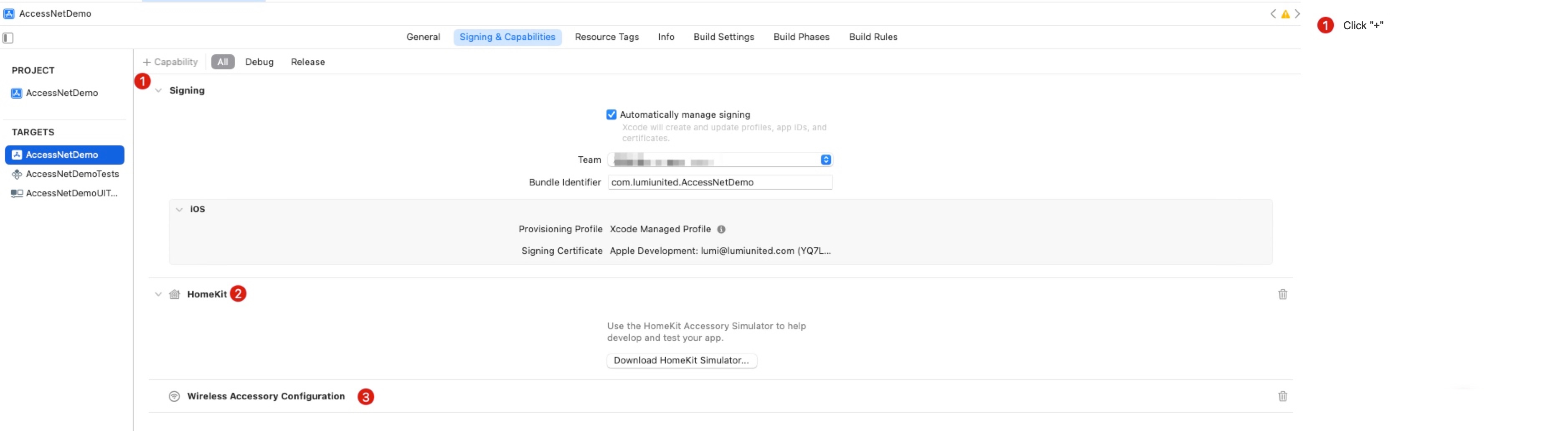1568x437 pixels.
Task: Select the Release configuration filter
Action: click(307, 62)
